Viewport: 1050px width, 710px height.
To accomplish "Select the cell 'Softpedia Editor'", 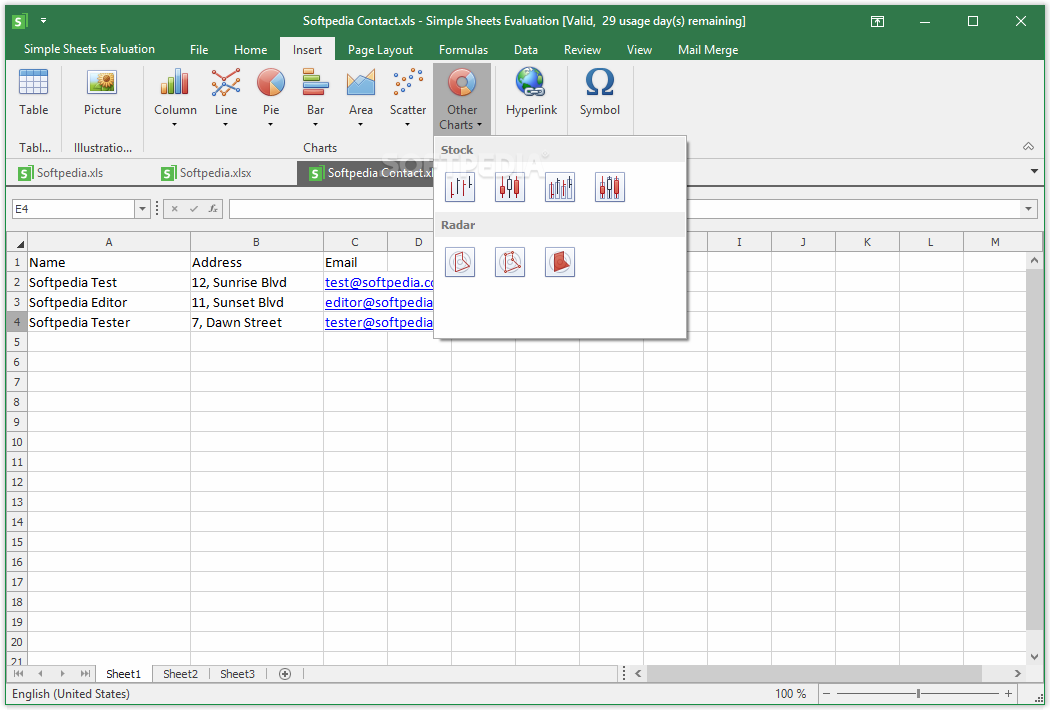I will click(x=109, y=303).
